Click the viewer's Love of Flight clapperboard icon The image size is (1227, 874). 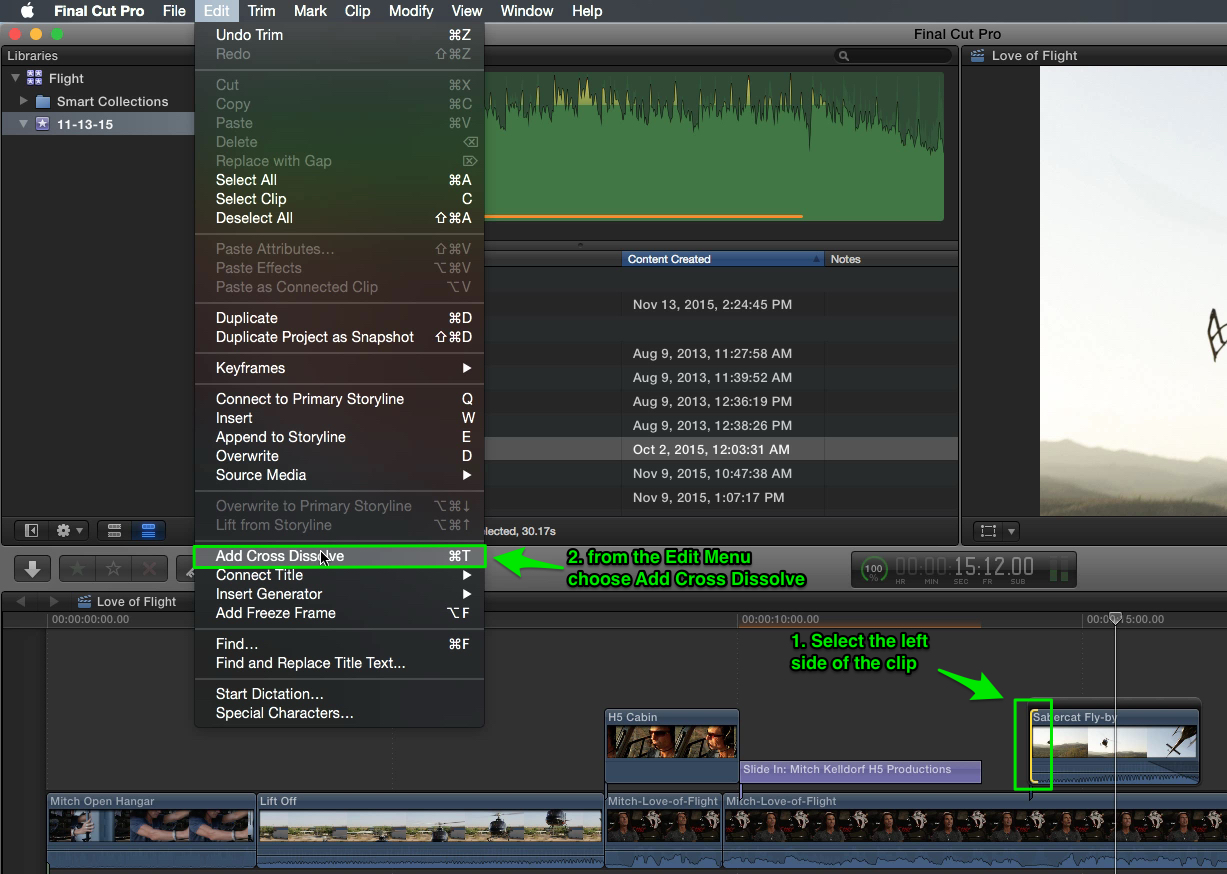[x=978, y=56]
